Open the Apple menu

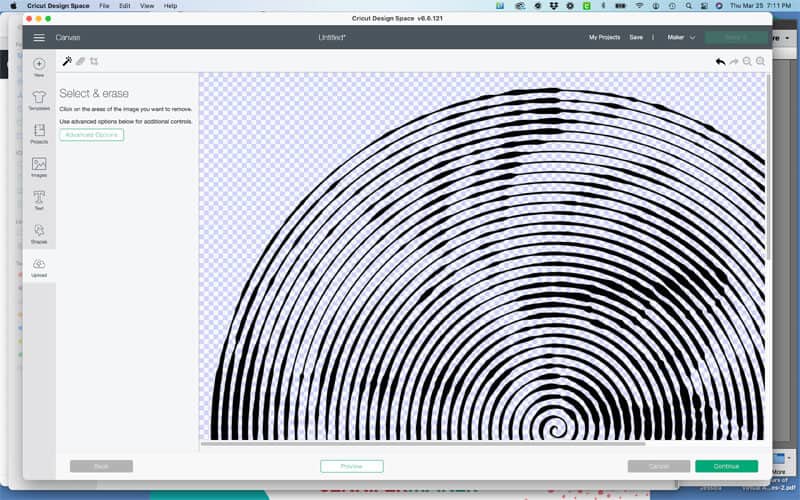click(13, 6)
